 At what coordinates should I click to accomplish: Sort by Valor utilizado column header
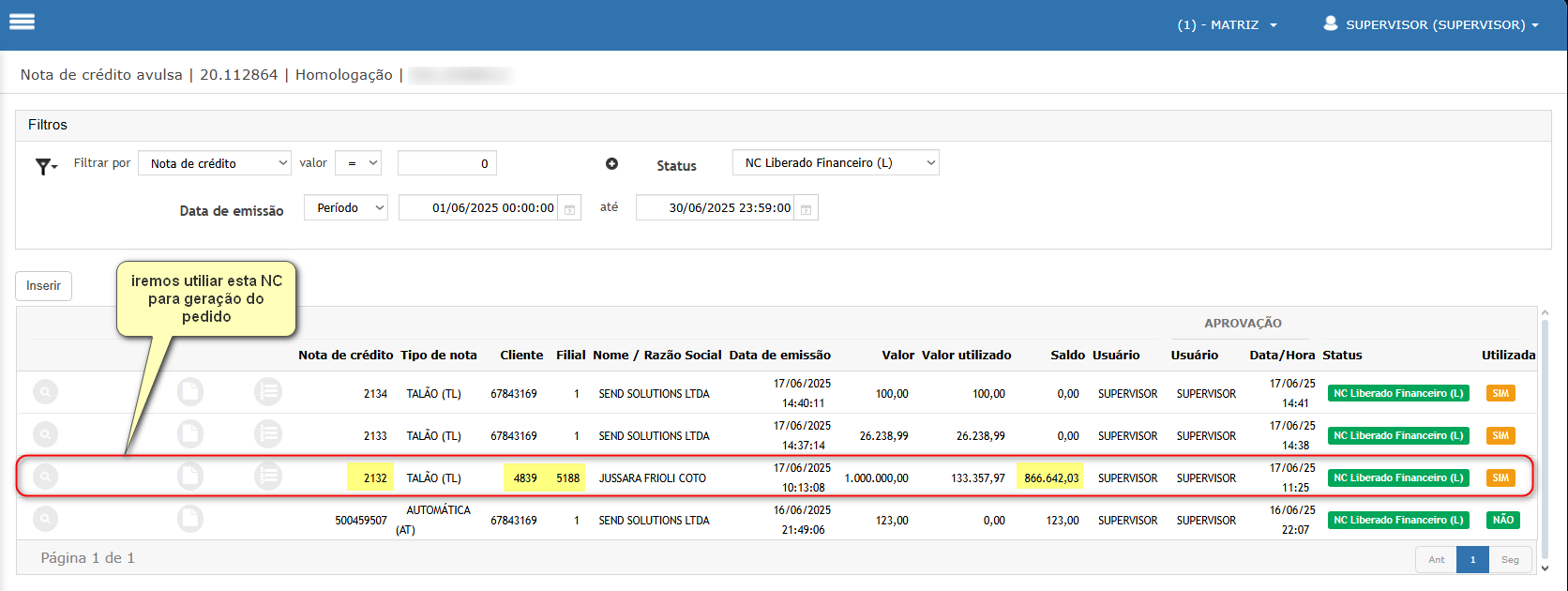pos(966,356)
